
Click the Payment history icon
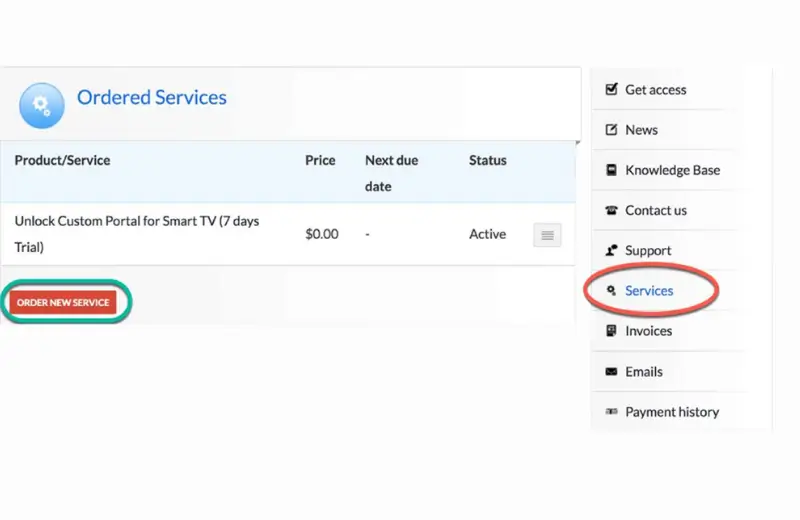[611, 412]
